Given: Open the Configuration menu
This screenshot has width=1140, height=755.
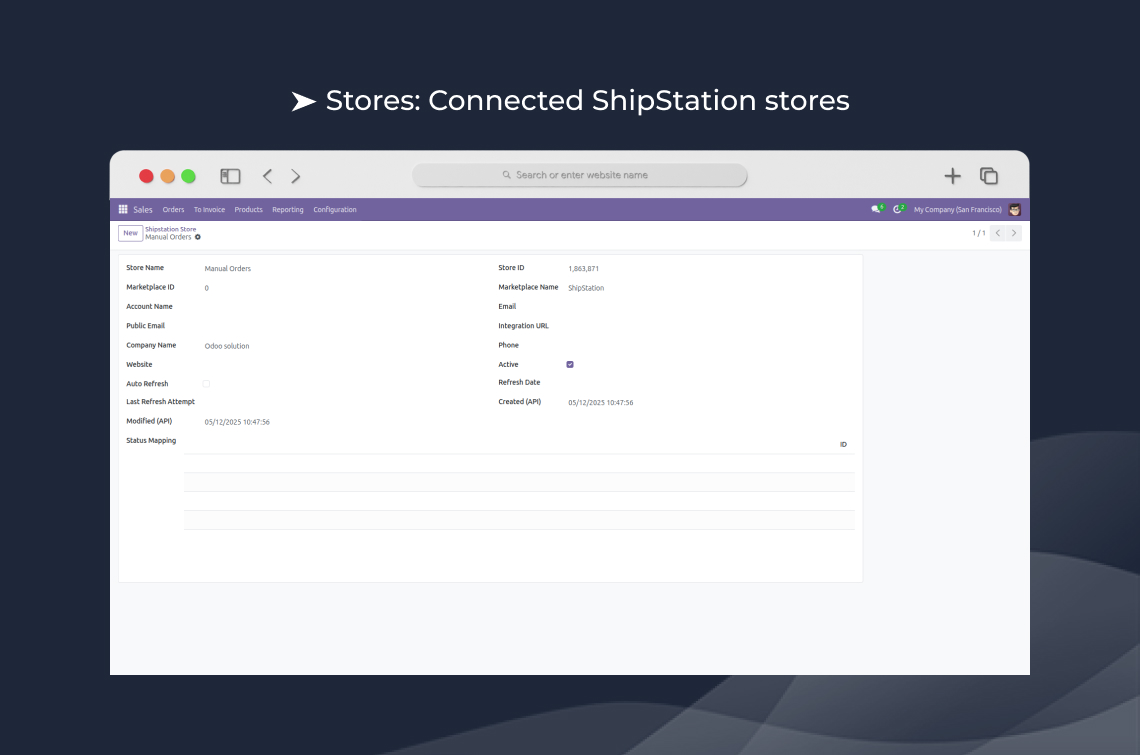Looking at the screenshot, I should tap(335, 209).
